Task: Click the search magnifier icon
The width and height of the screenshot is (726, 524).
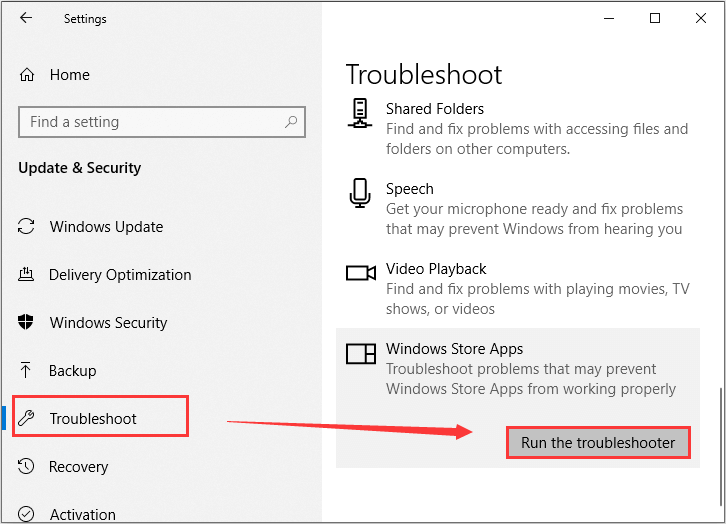Action: [291, 122]
